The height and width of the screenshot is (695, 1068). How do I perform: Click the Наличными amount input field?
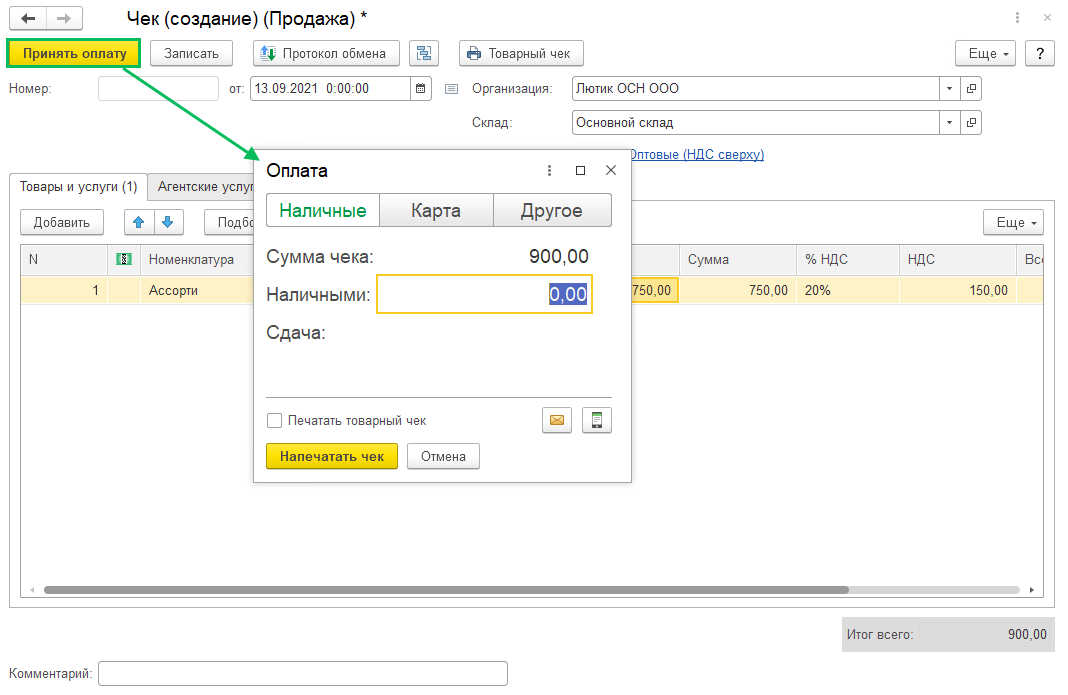pos(484,295)
